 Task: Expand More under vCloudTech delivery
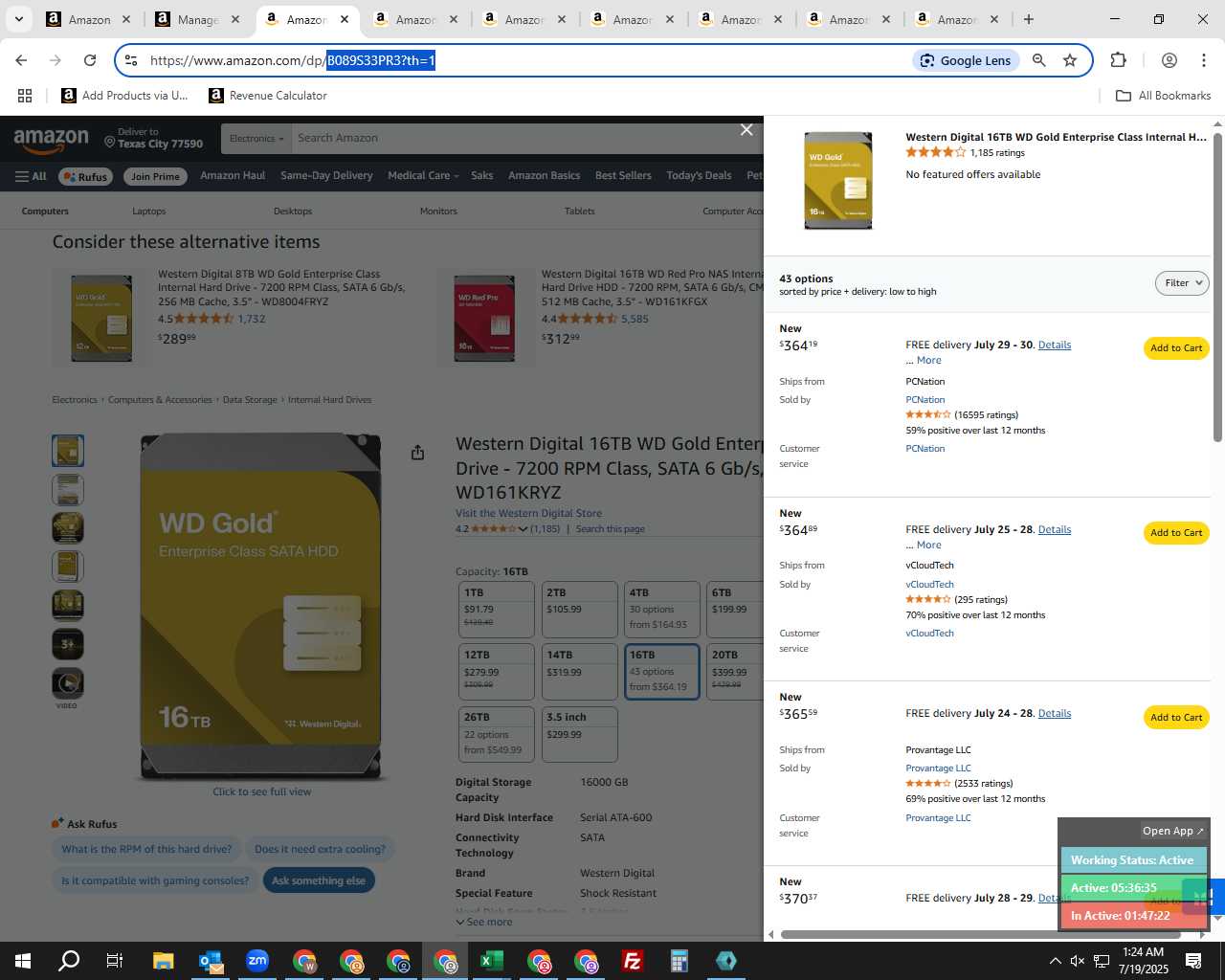pyautogui.click(x=928, y=546)
